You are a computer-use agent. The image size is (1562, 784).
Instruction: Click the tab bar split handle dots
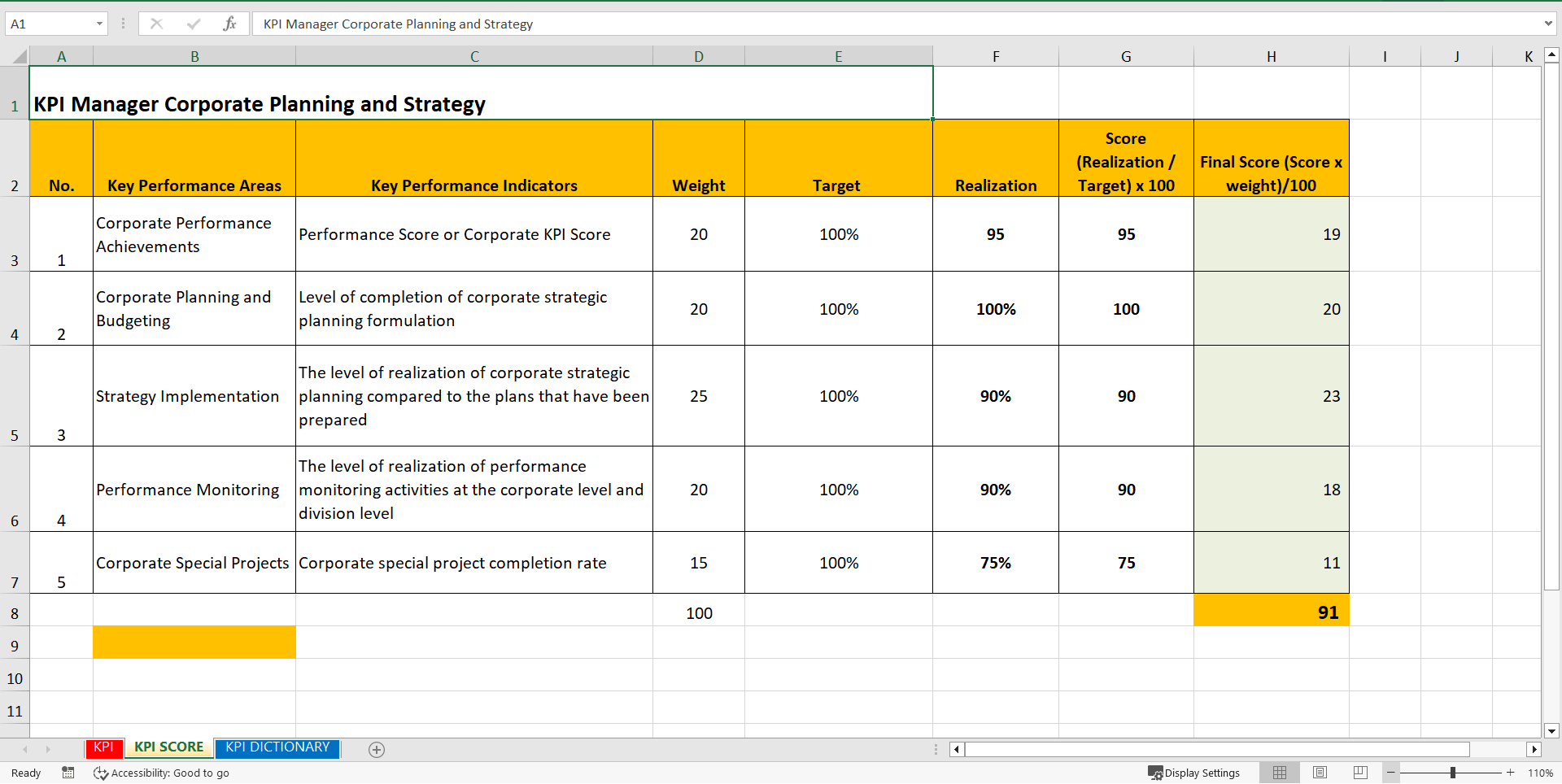936,749
